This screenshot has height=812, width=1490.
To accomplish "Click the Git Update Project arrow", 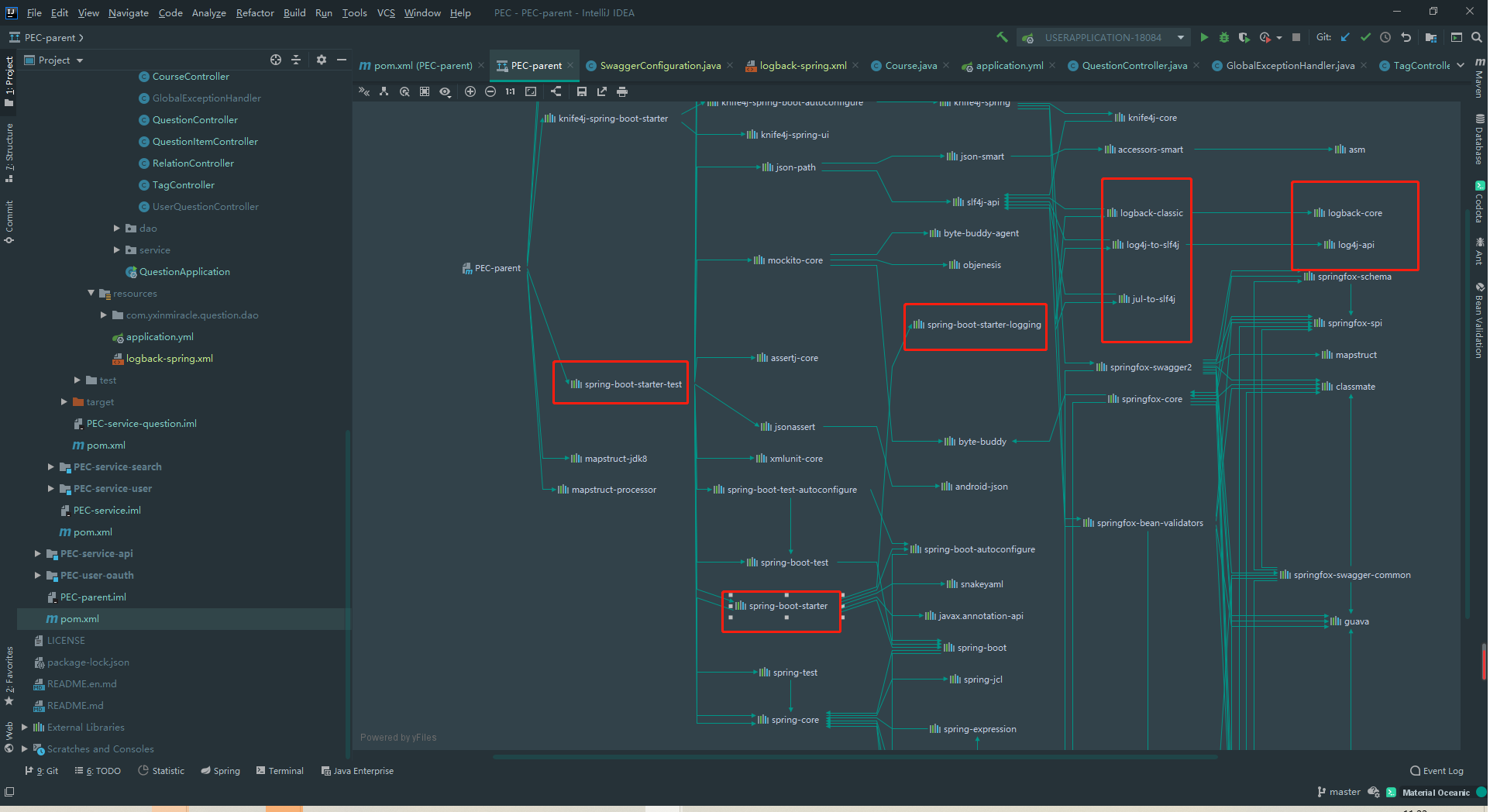I will (1345, 37).
